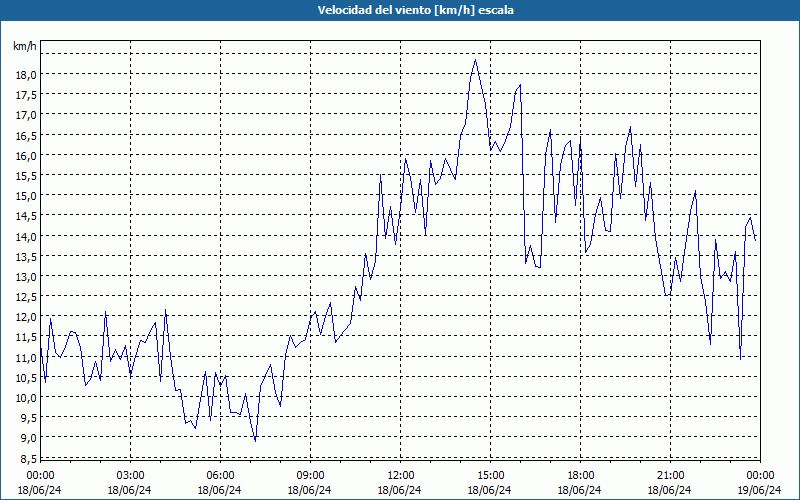The width and height of the screenshot is (800, 500).
Task: Select the 15,0 y-axis label
Action: [x=26, y=196]
